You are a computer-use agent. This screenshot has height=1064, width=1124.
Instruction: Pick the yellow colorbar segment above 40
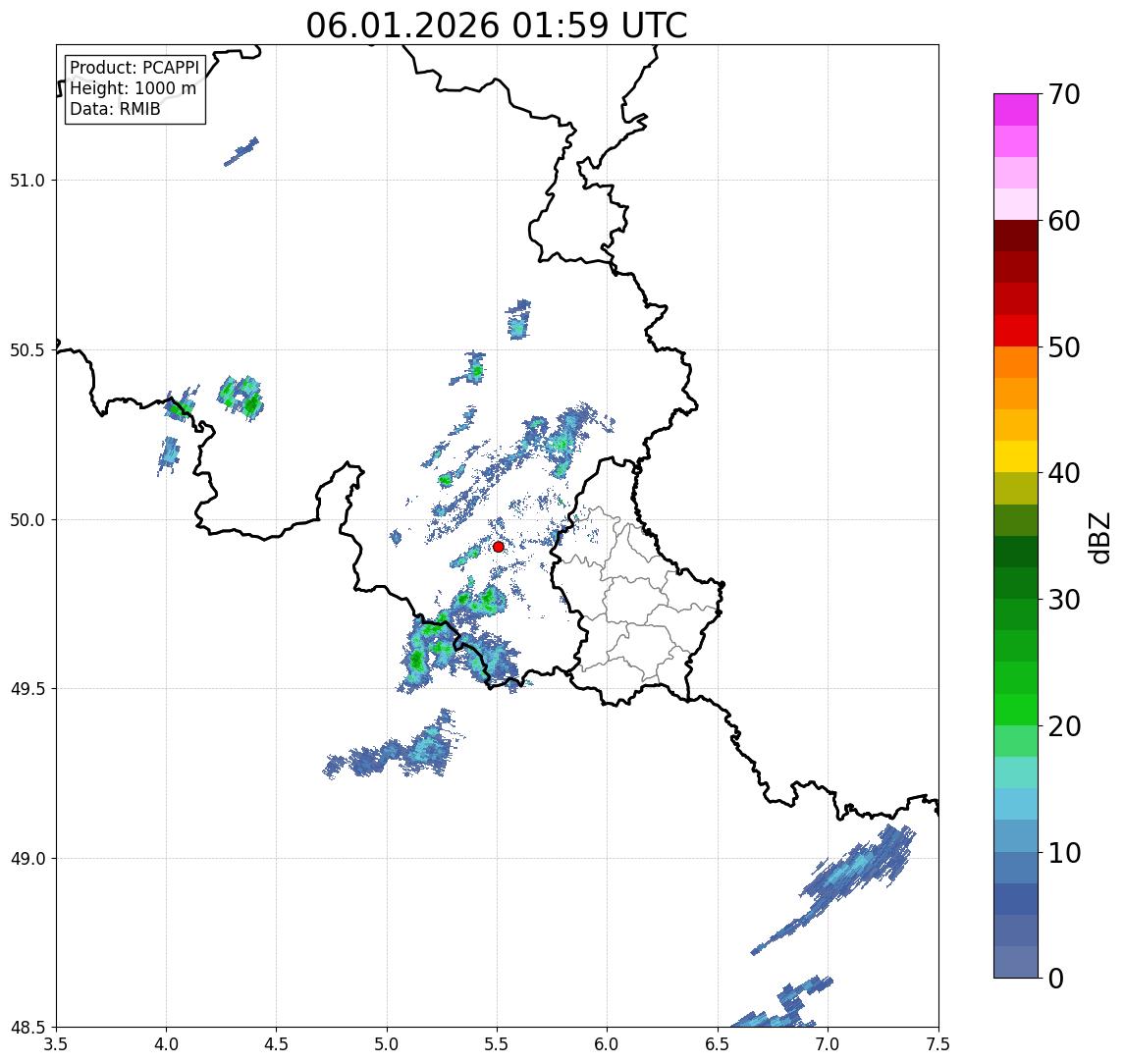point(1016,457)
